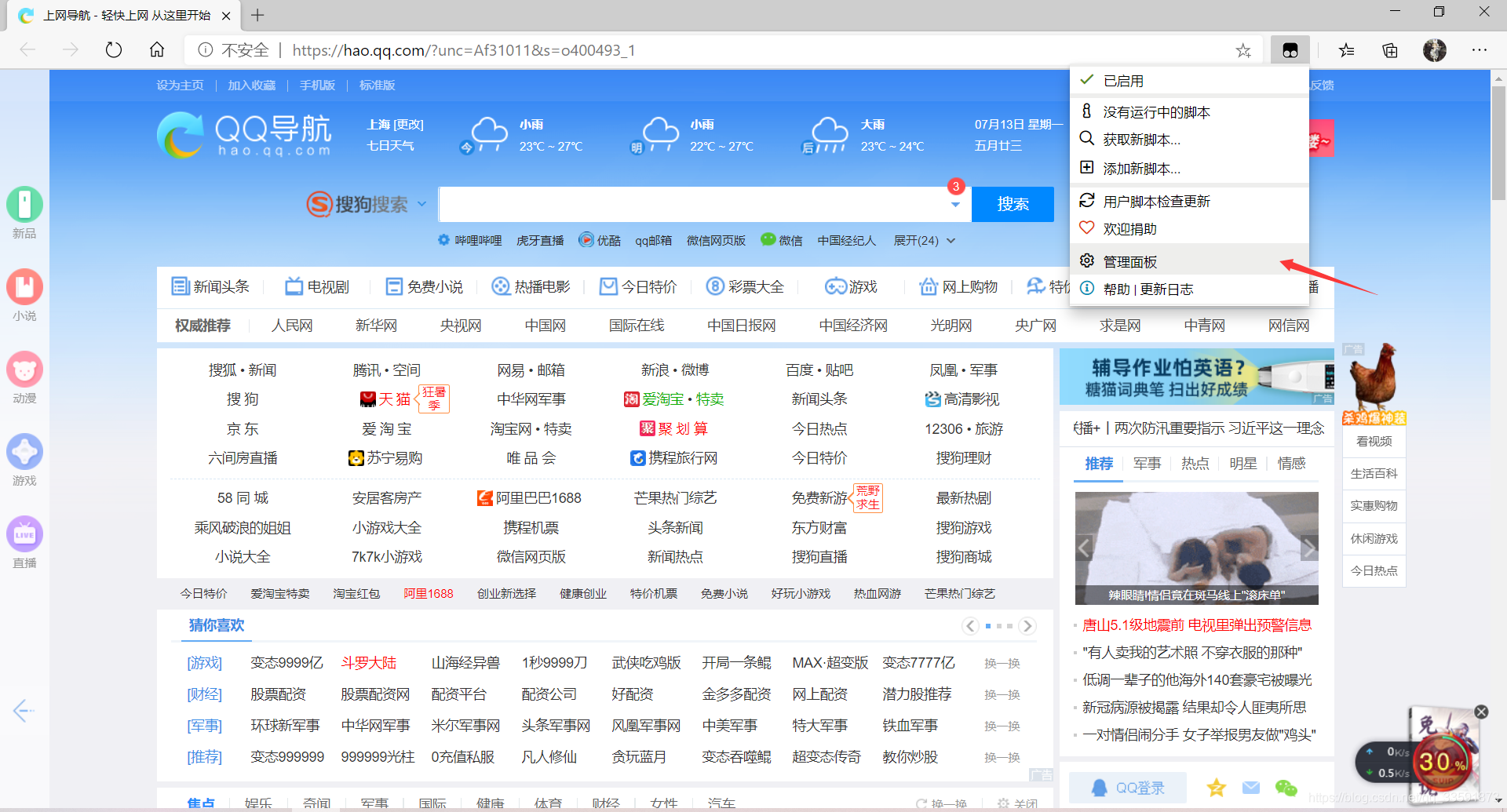Image resolution: width=1507 pixels, height=812 pixels.
Task: Open 帮助 | 更新日志 menu entry
Action: (x=1189, y=289)
